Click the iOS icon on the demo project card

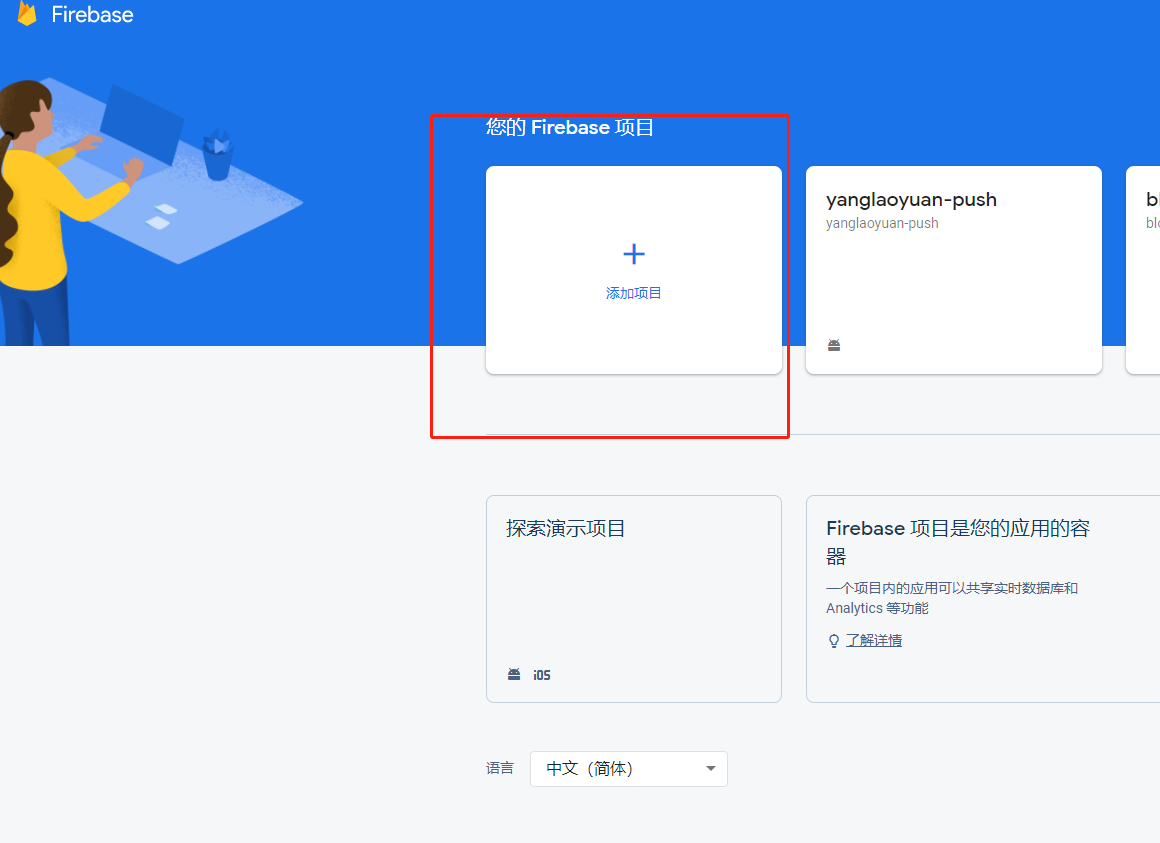tap(541, 674)
